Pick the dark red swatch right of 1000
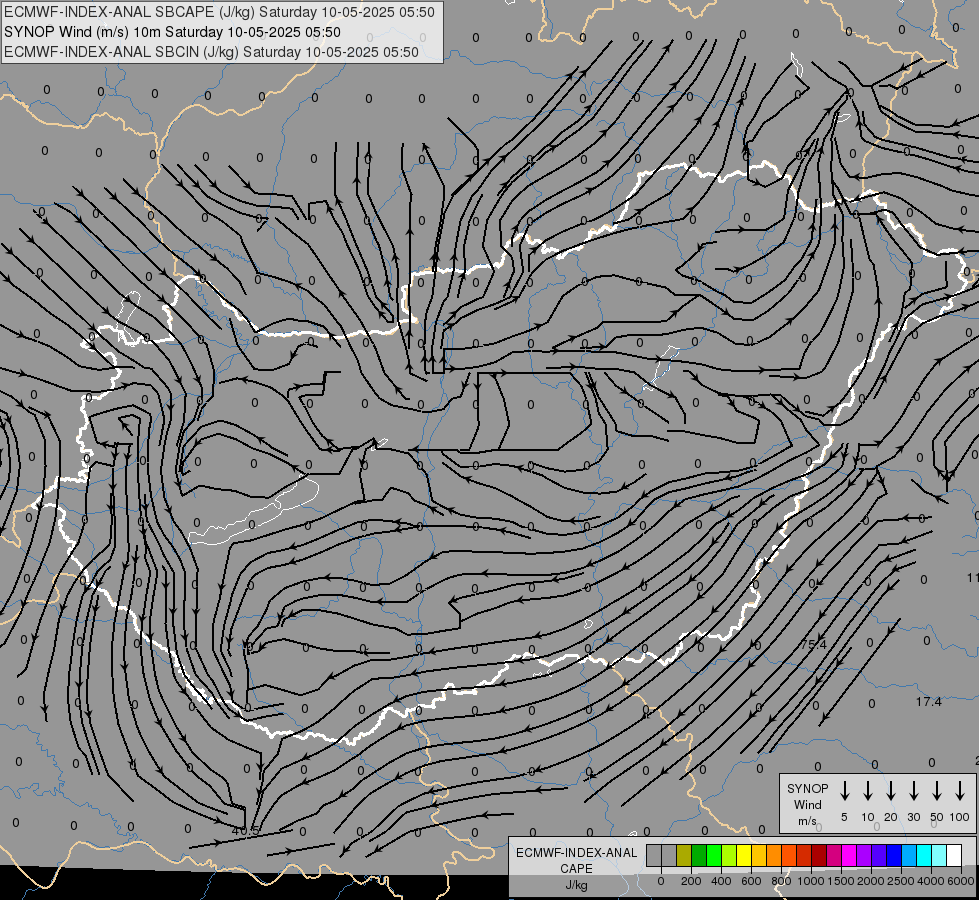Image resolution: width=979 pixels, height=900 pixels. pyautogui.click(x=819, y=855)
